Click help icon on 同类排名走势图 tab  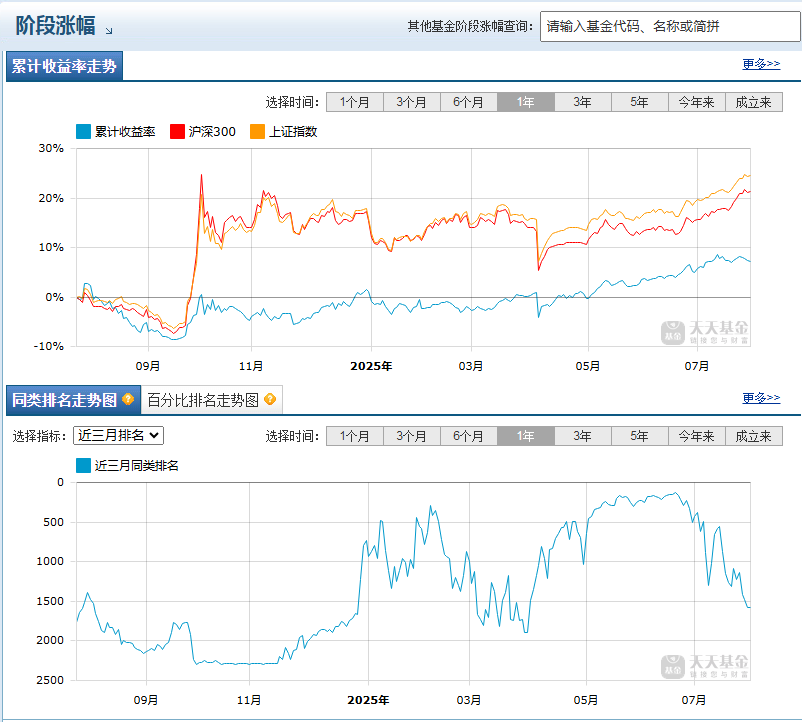(128, 399)
